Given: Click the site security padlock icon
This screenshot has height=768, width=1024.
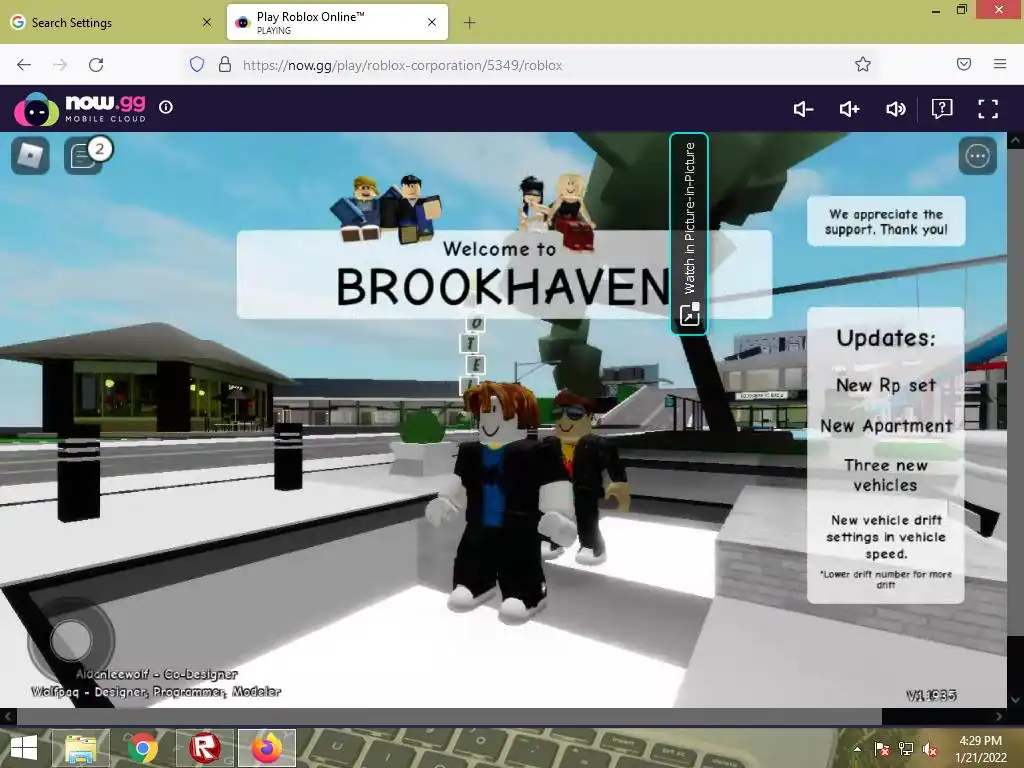Looking at the screenshot, I should (x=225, y=65).
